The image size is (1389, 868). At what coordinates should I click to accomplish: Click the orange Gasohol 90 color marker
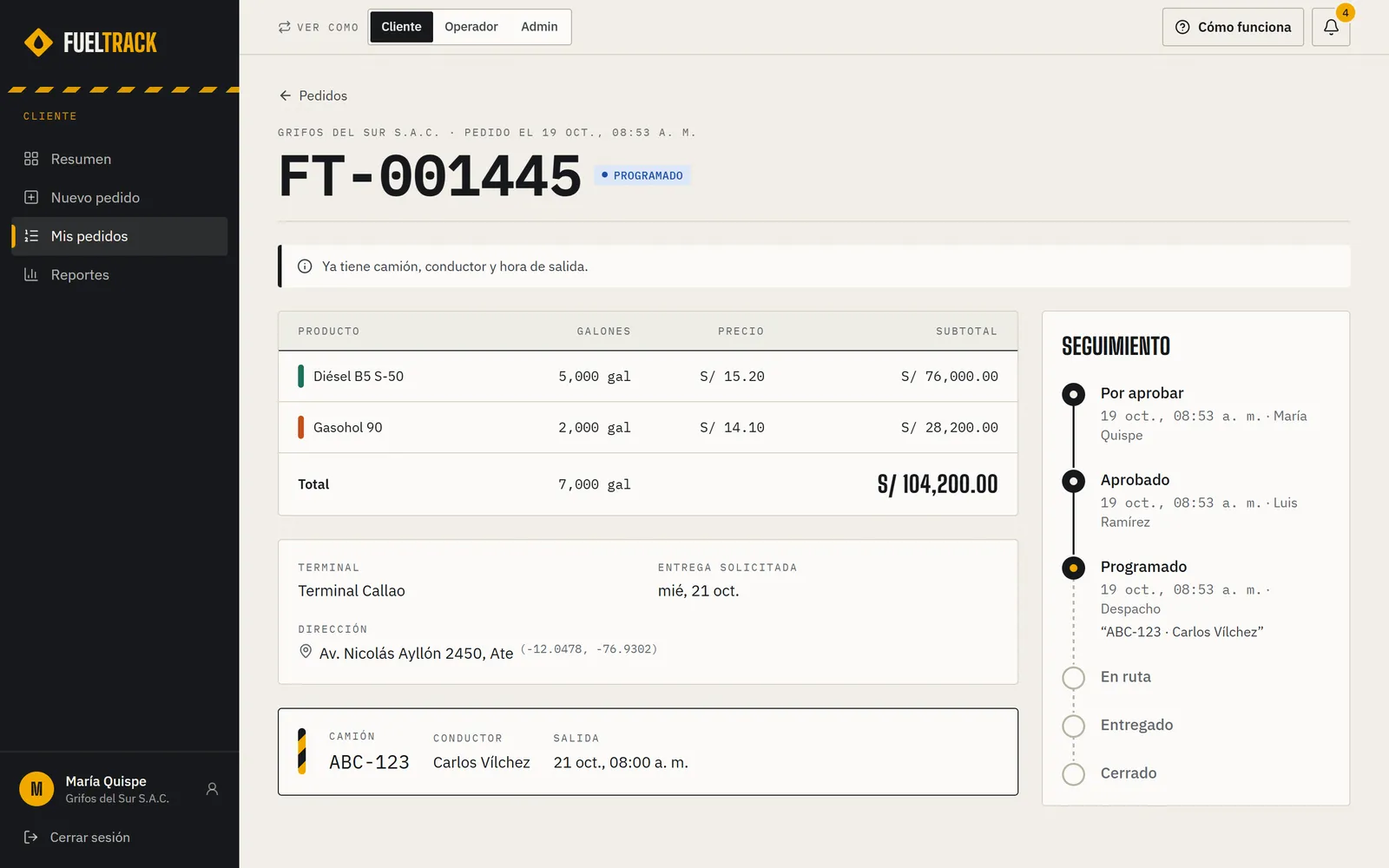(300, 427)
